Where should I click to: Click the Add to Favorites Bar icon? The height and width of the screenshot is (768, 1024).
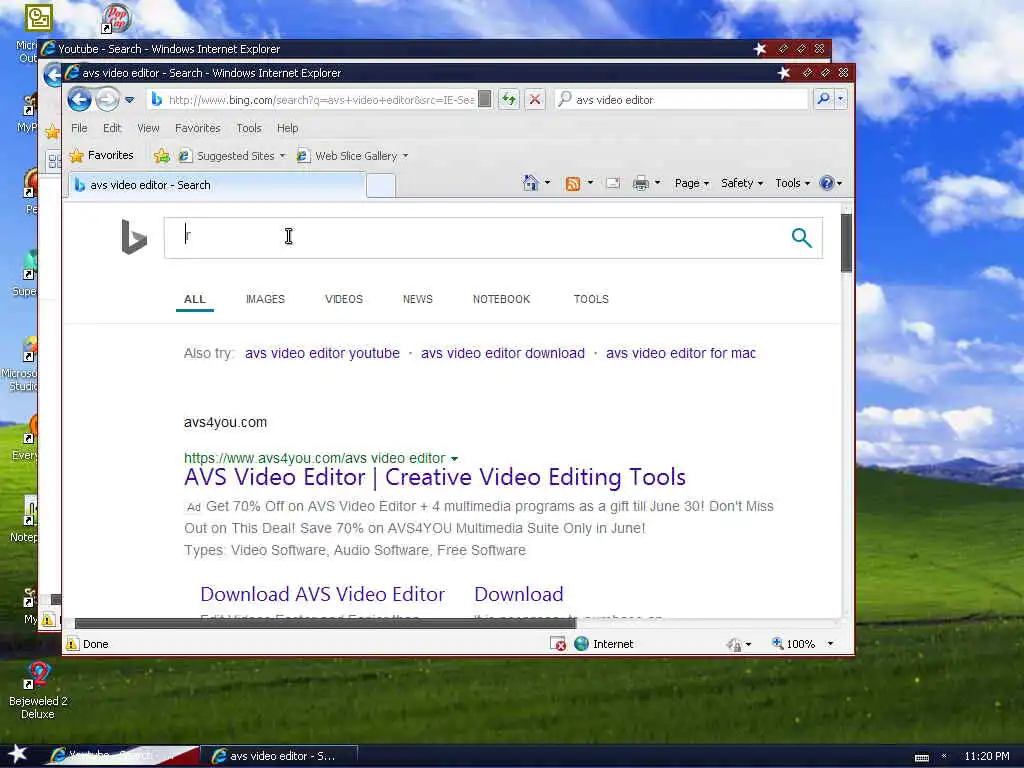(x=161, y=155)
